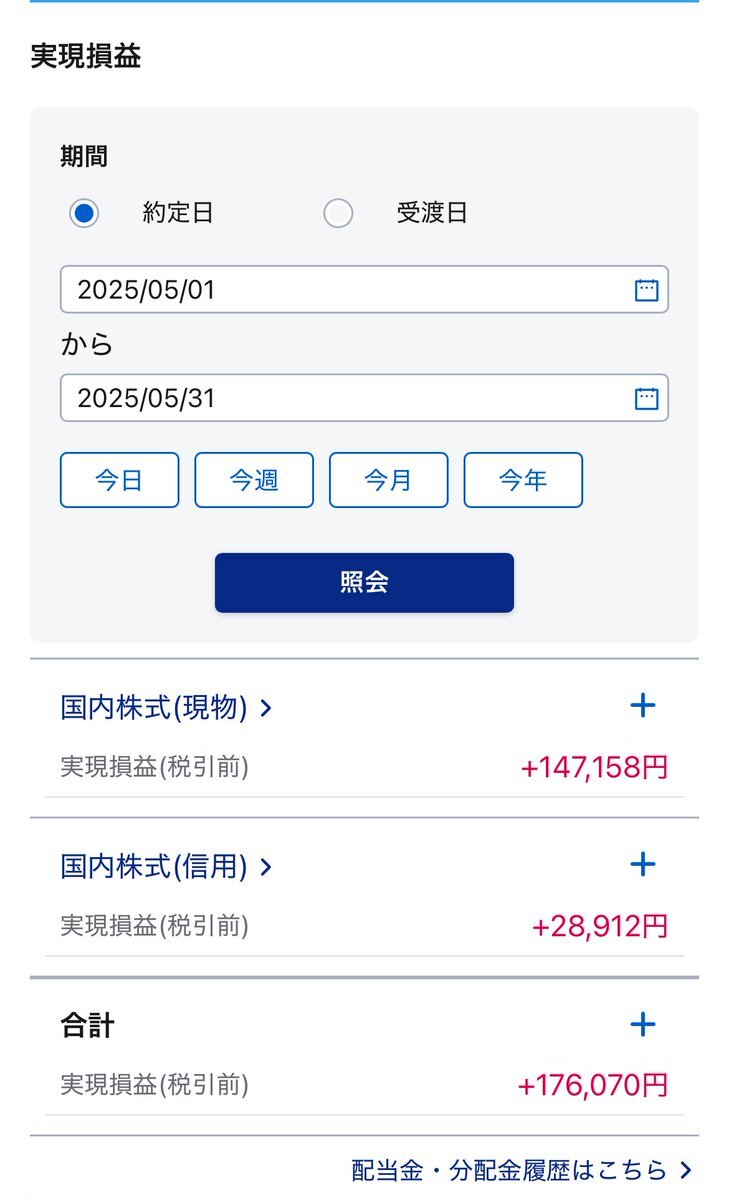The height and width of the screenshot is (1200, 729).
Task: Set period to 今月
Action: point(388,480)
